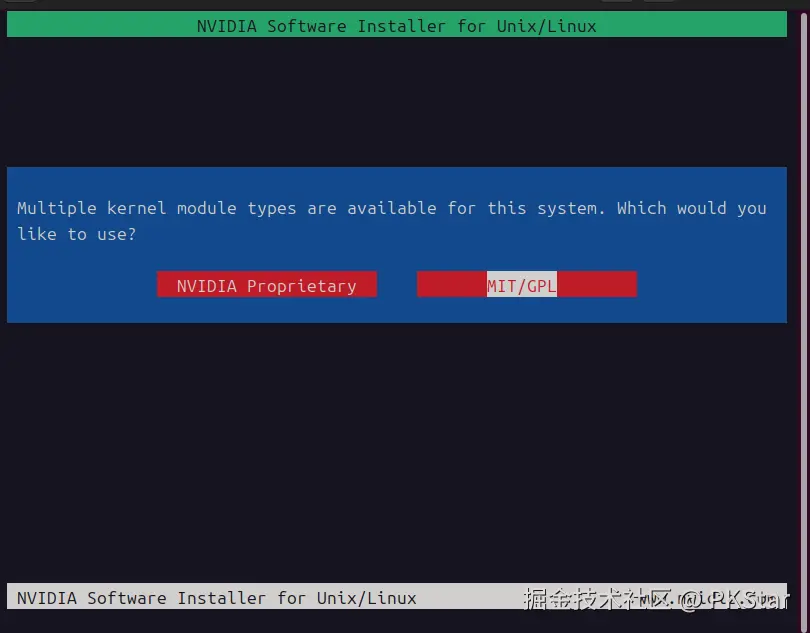This screenshot has width=810, height=633.
Task: Select the MIT/GPL kernel module option
Action: click(527, 285)
